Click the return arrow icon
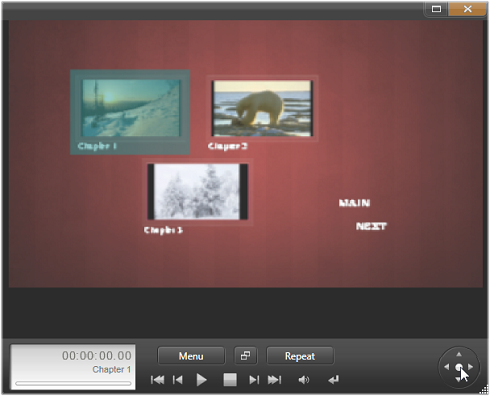The image size is (491, 397). point(333,380)
